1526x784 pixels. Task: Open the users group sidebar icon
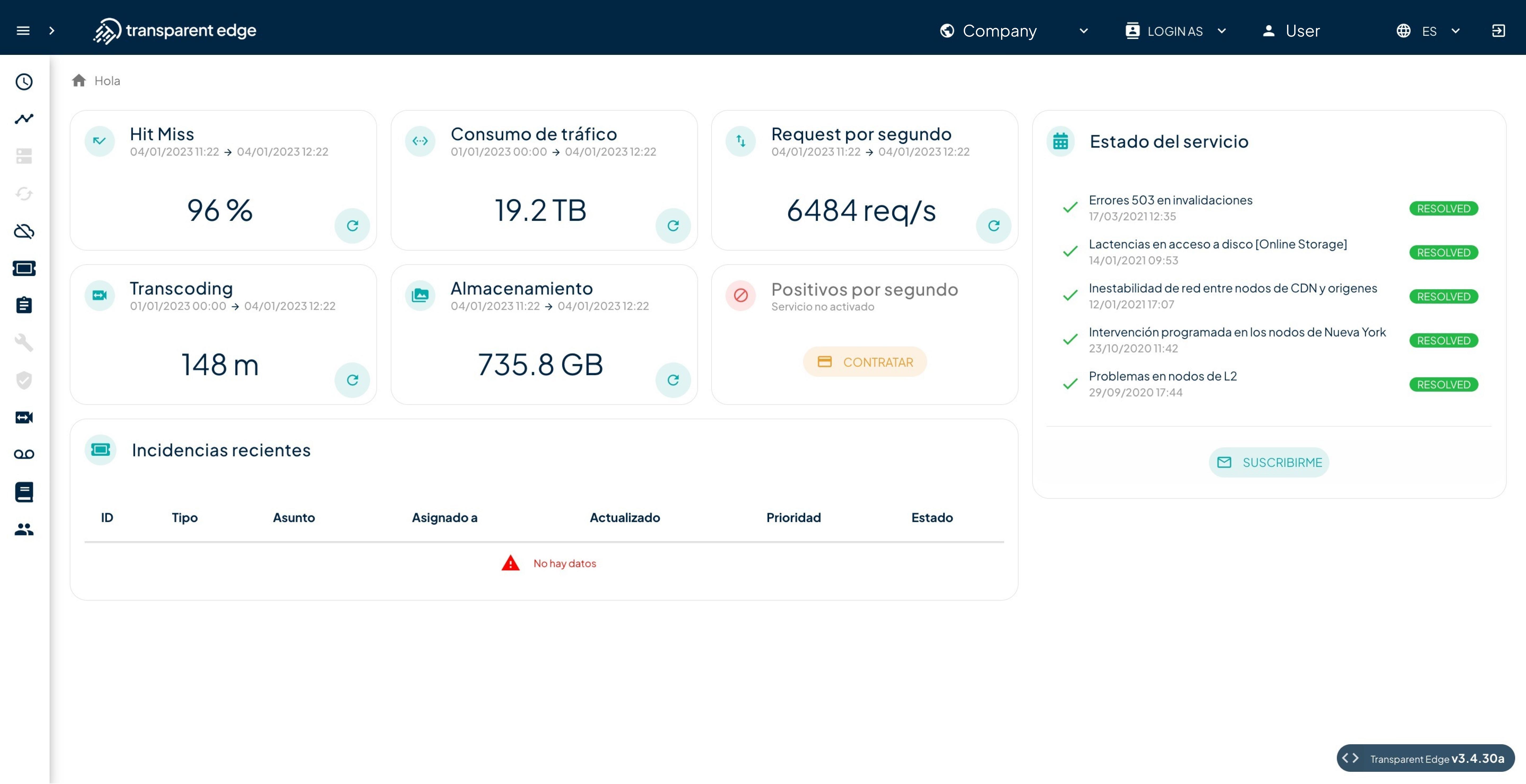pyautogui.click(x=24, y=529)
